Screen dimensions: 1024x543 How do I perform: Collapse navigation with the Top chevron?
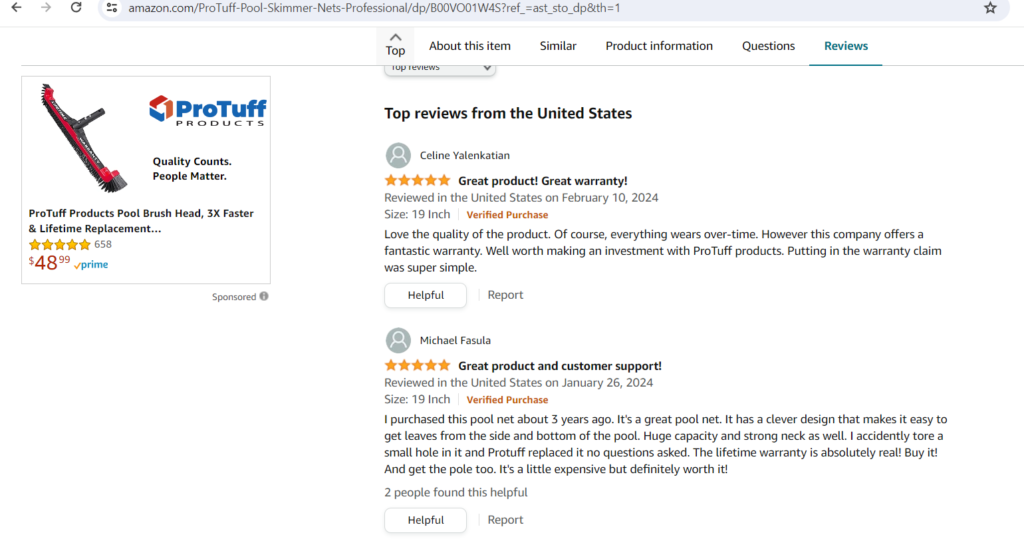396,44
